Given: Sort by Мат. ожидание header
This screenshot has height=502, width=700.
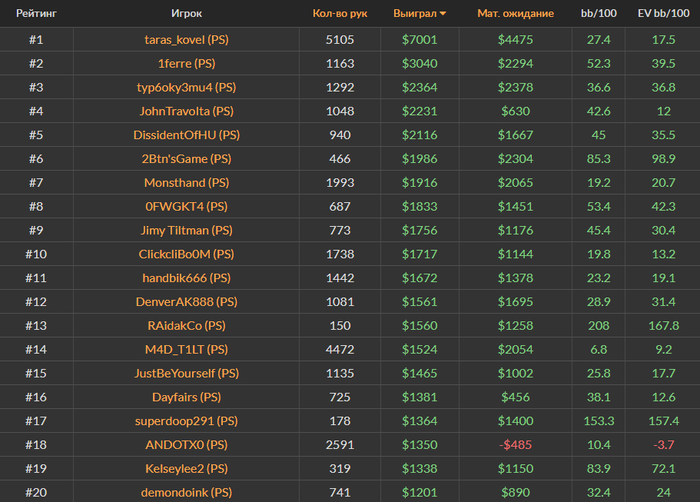Looking at the screenshot, I should click(x=516, y=13).
